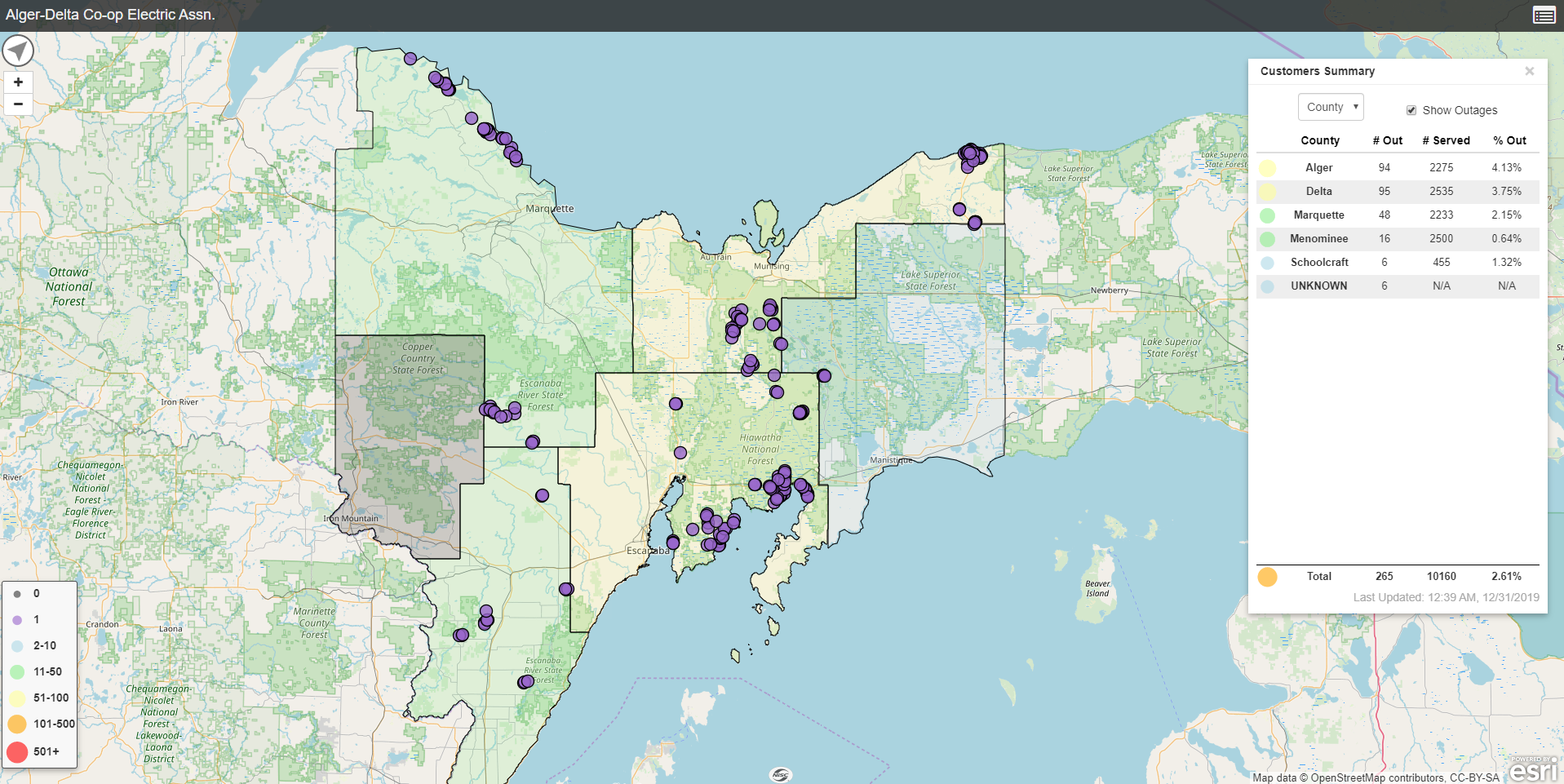Open the summary list menu icon
Image resolution: width=1564 pixels, height=784 pixels.
[1544, 16]
